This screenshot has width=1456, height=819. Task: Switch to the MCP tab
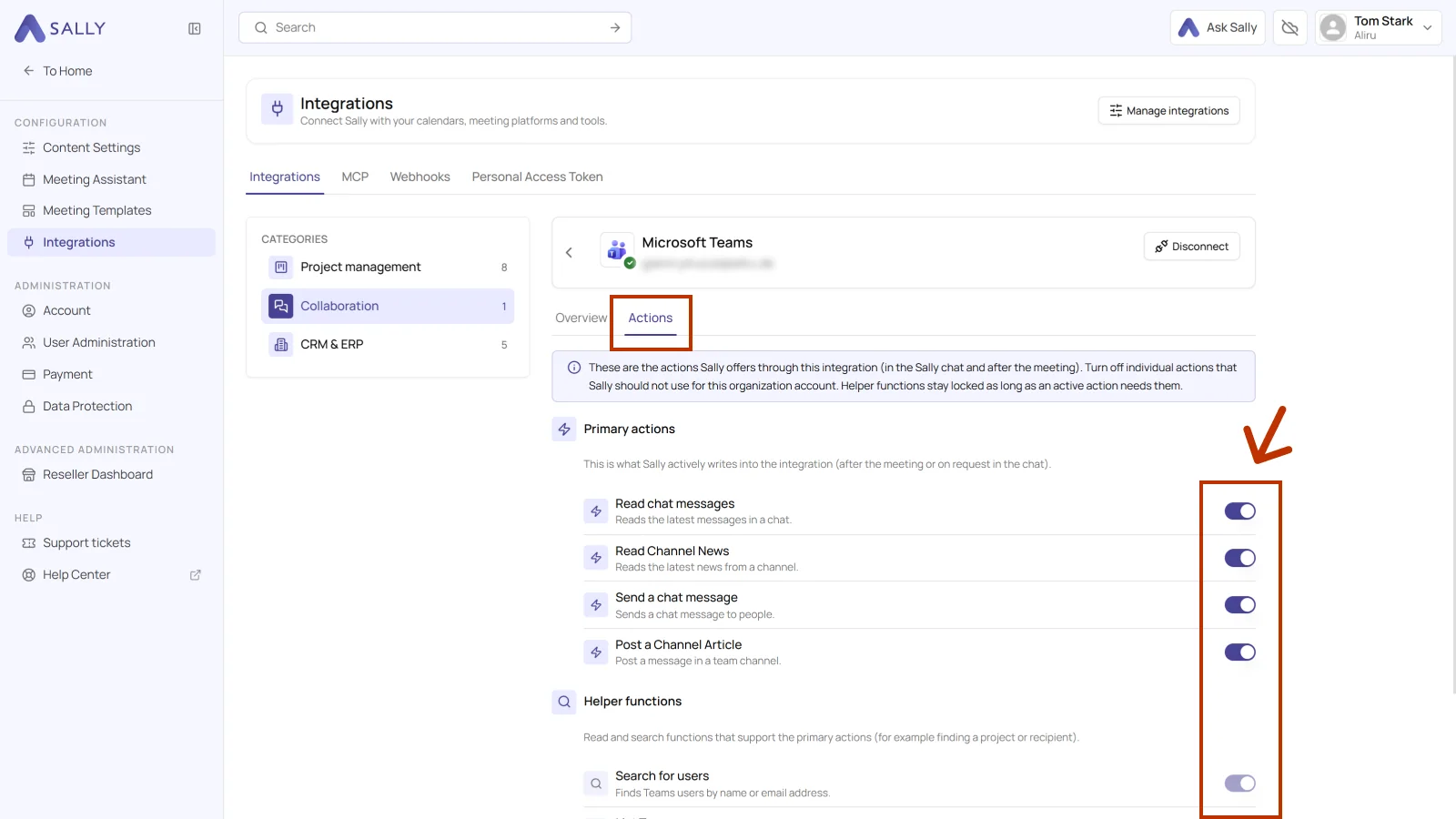(355, 177)
